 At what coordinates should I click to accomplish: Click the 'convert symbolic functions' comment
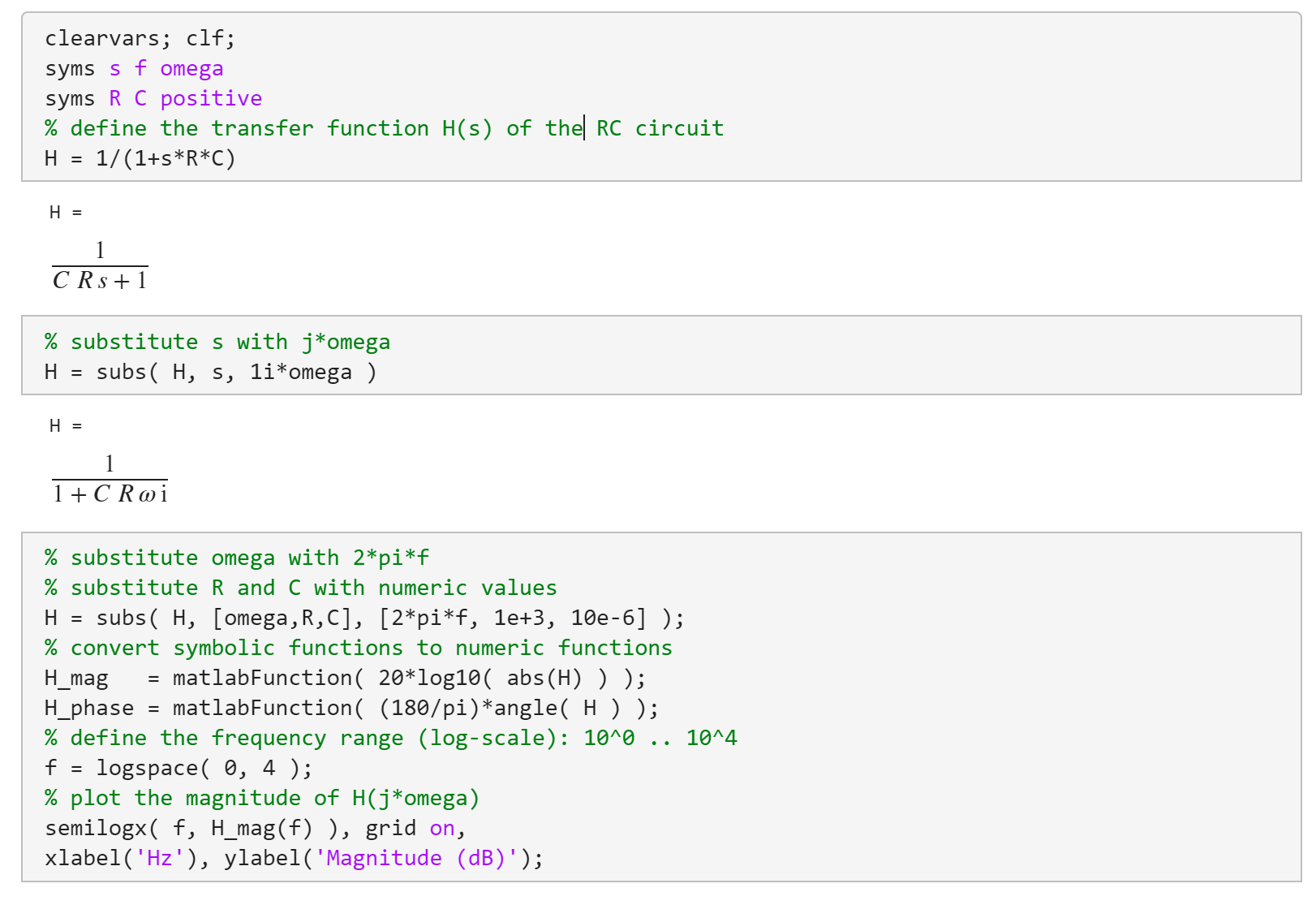(x=359, y=649)
